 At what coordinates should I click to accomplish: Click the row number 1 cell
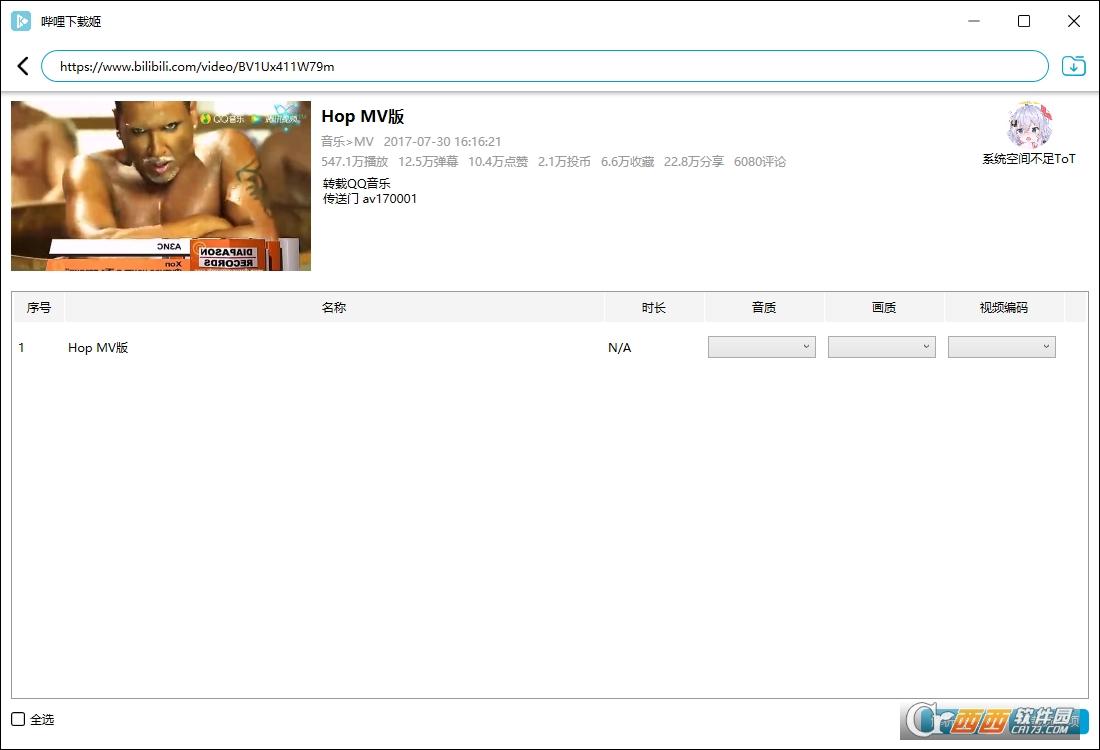22,347
